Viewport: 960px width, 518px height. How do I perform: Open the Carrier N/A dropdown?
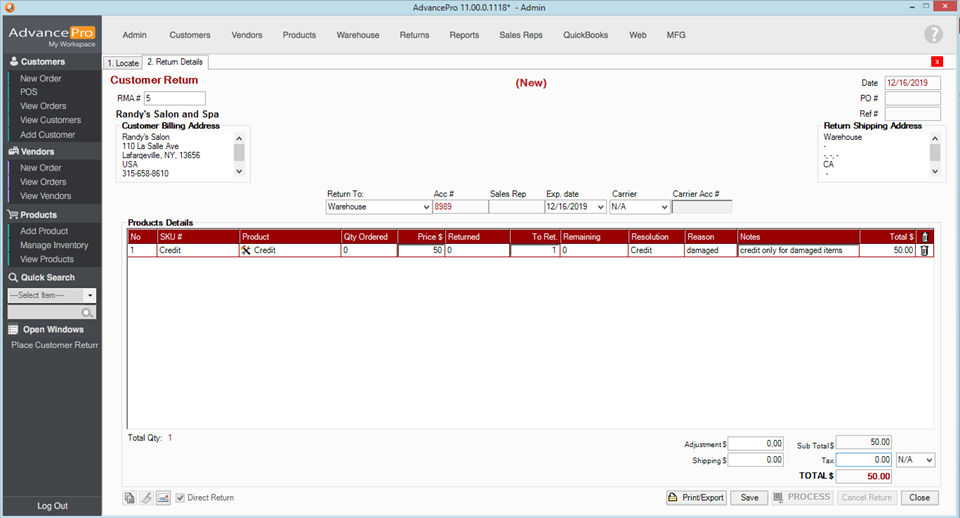pos(662,207)
